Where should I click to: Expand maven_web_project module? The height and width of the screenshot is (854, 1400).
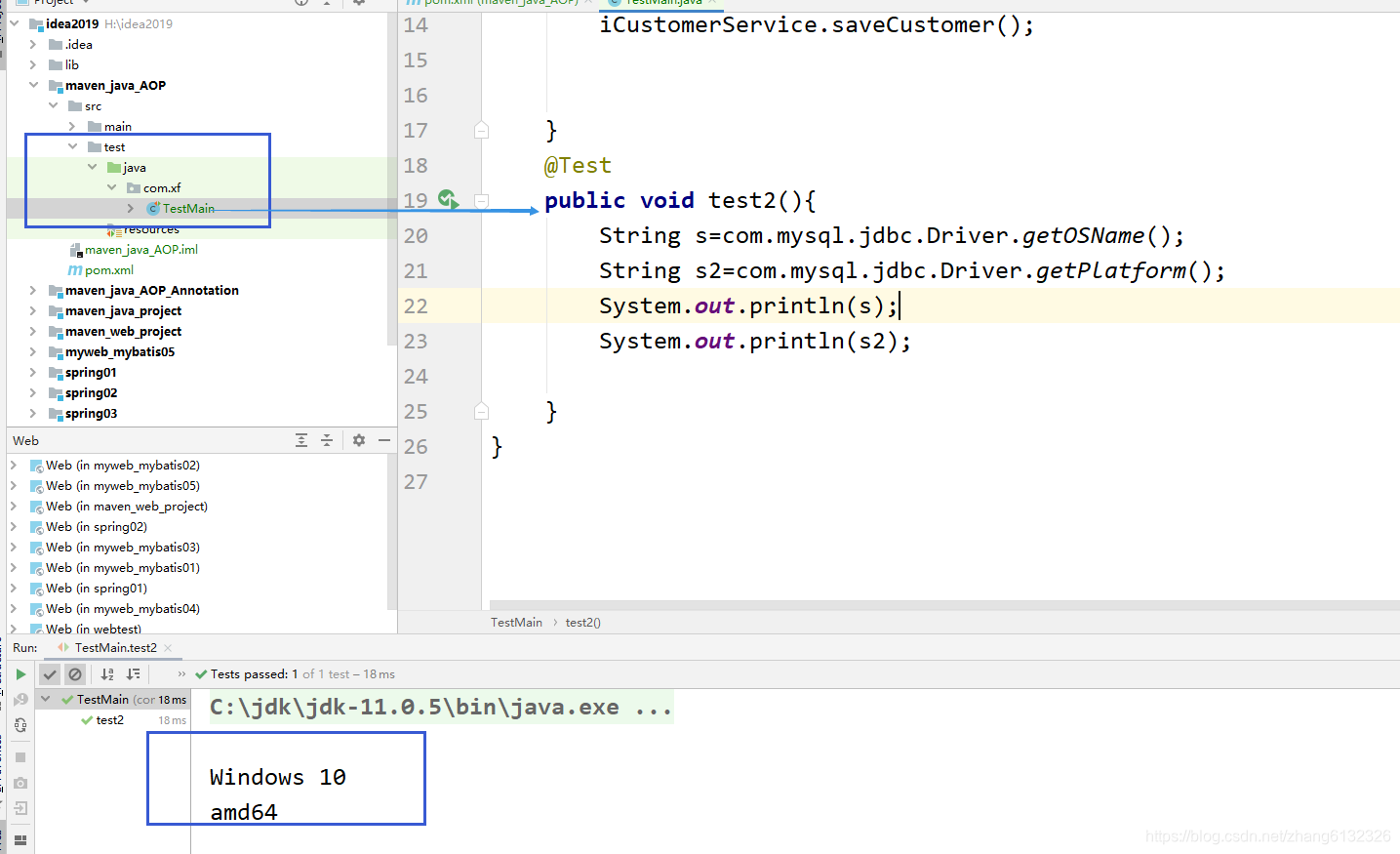pos(33,331)
